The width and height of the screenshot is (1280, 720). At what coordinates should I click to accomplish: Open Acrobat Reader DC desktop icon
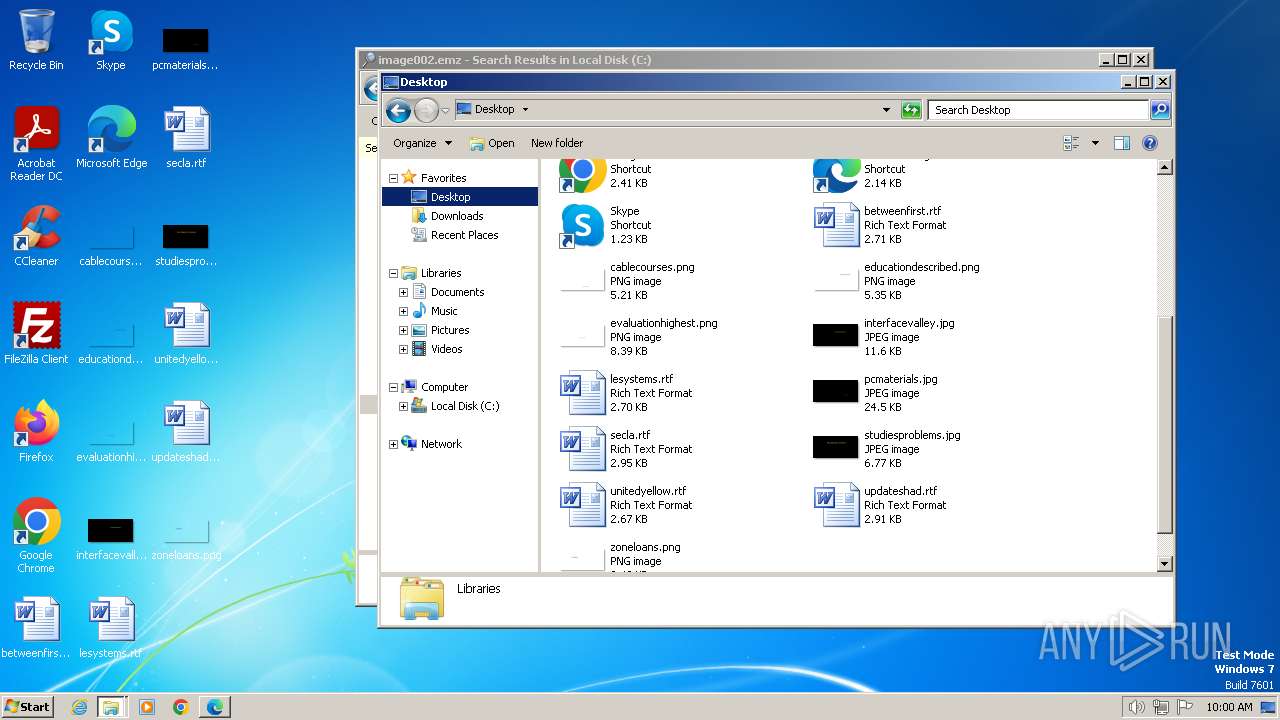pos(36,143)
